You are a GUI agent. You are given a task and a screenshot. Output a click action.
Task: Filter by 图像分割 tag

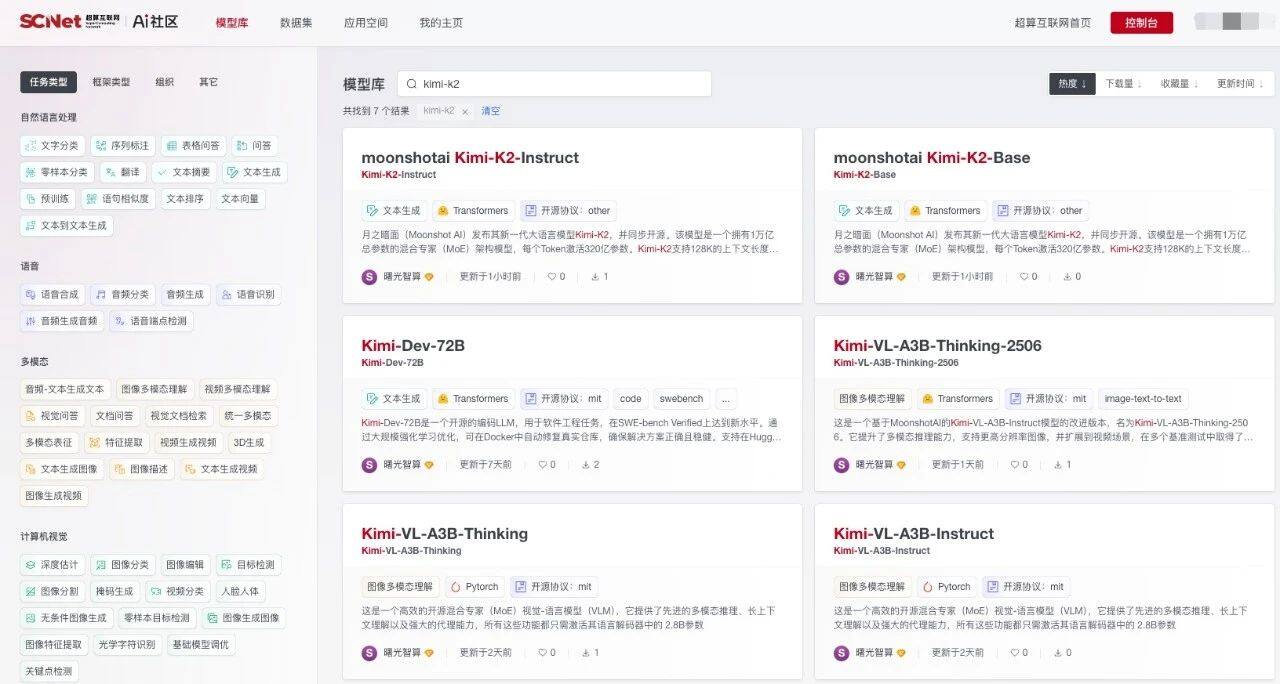[x=52, y=591]
